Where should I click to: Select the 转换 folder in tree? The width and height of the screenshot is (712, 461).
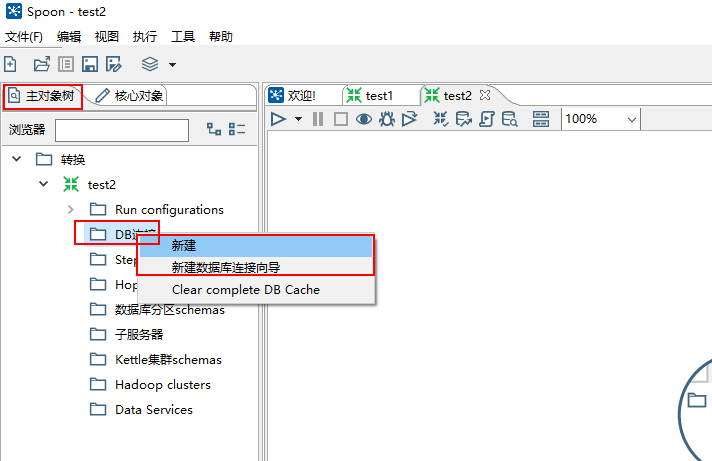(x=61, y=159)
